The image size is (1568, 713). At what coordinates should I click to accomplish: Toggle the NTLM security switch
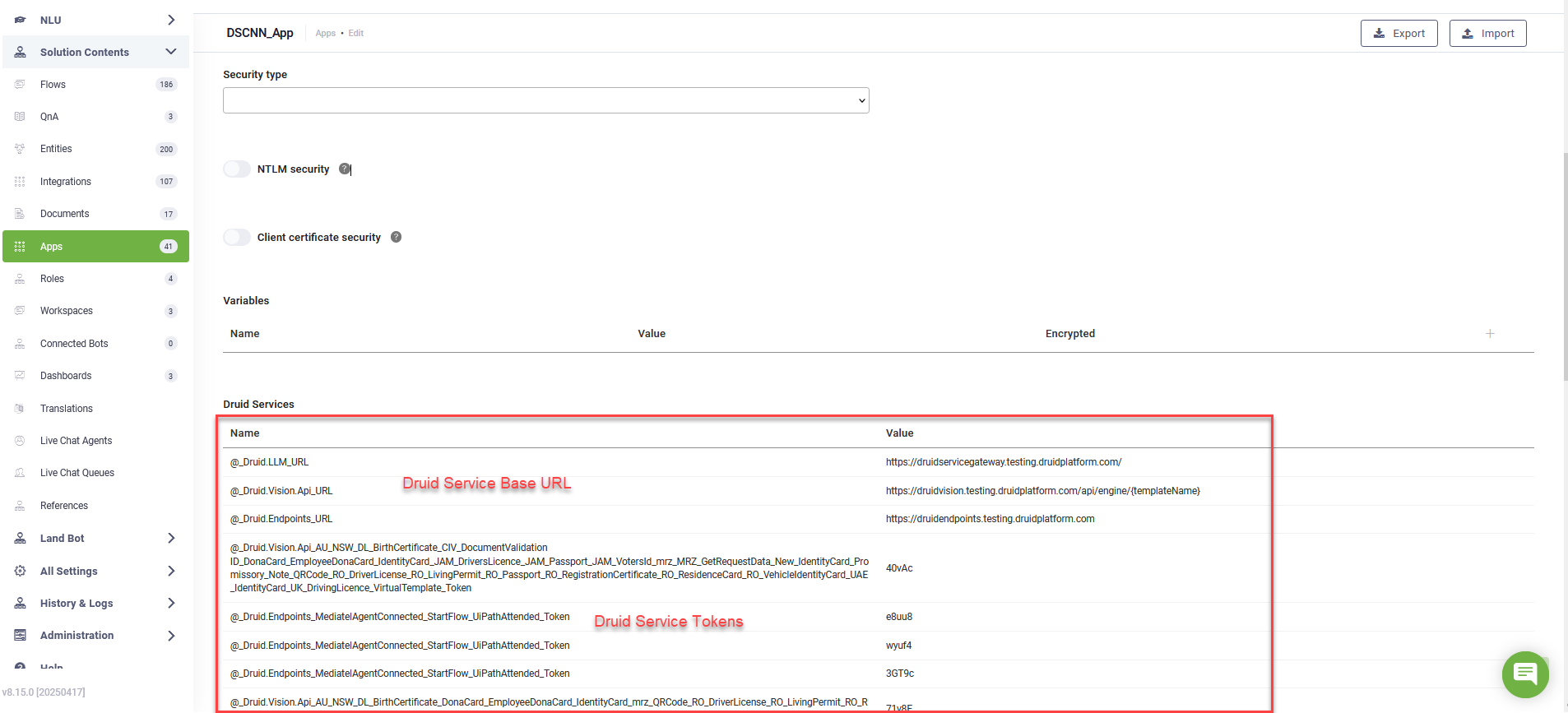[237, 169]
